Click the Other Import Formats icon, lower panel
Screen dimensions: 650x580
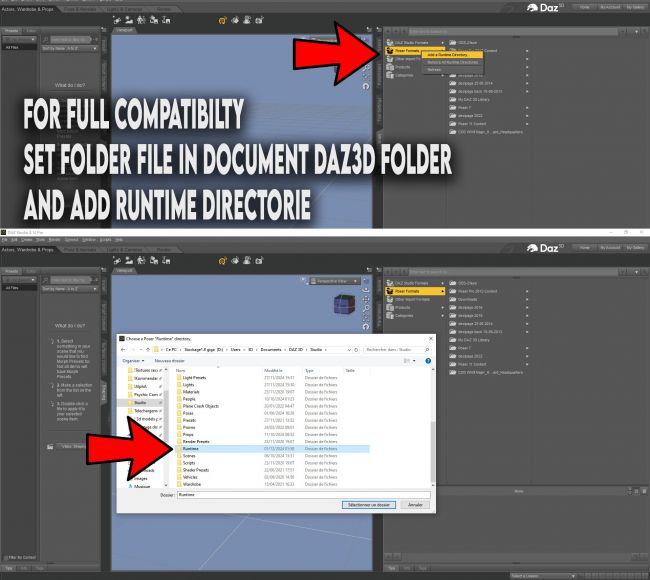point(388,299)
